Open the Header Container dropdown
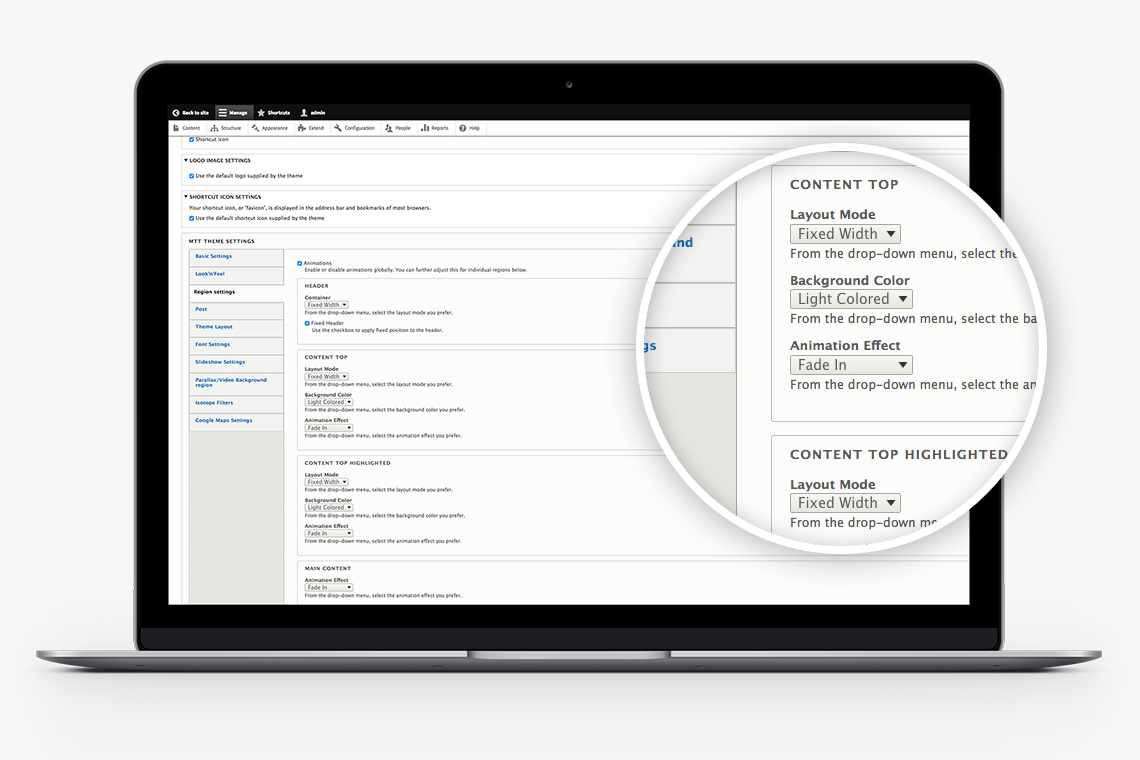 coord(326,305)
